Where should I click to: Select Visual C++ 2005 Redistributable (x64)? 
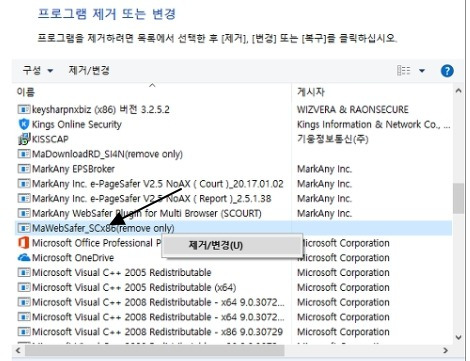coord(134,287)
